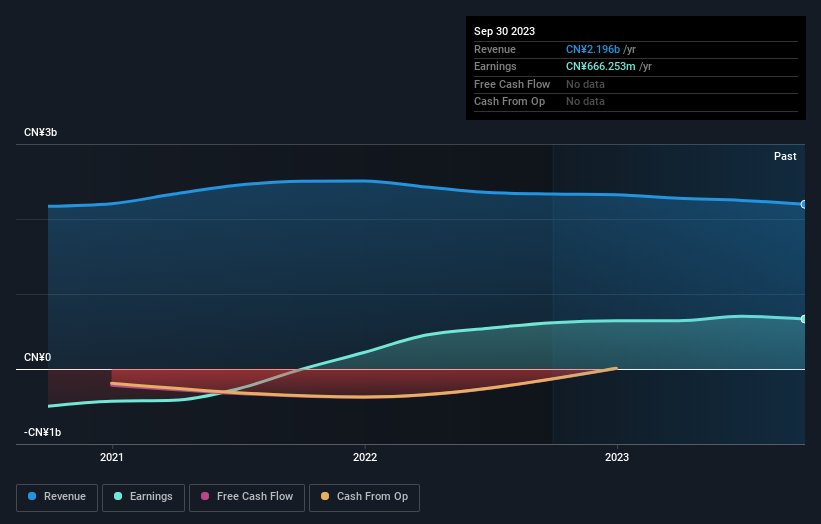Click the Revenue tooltip row label

495,49
